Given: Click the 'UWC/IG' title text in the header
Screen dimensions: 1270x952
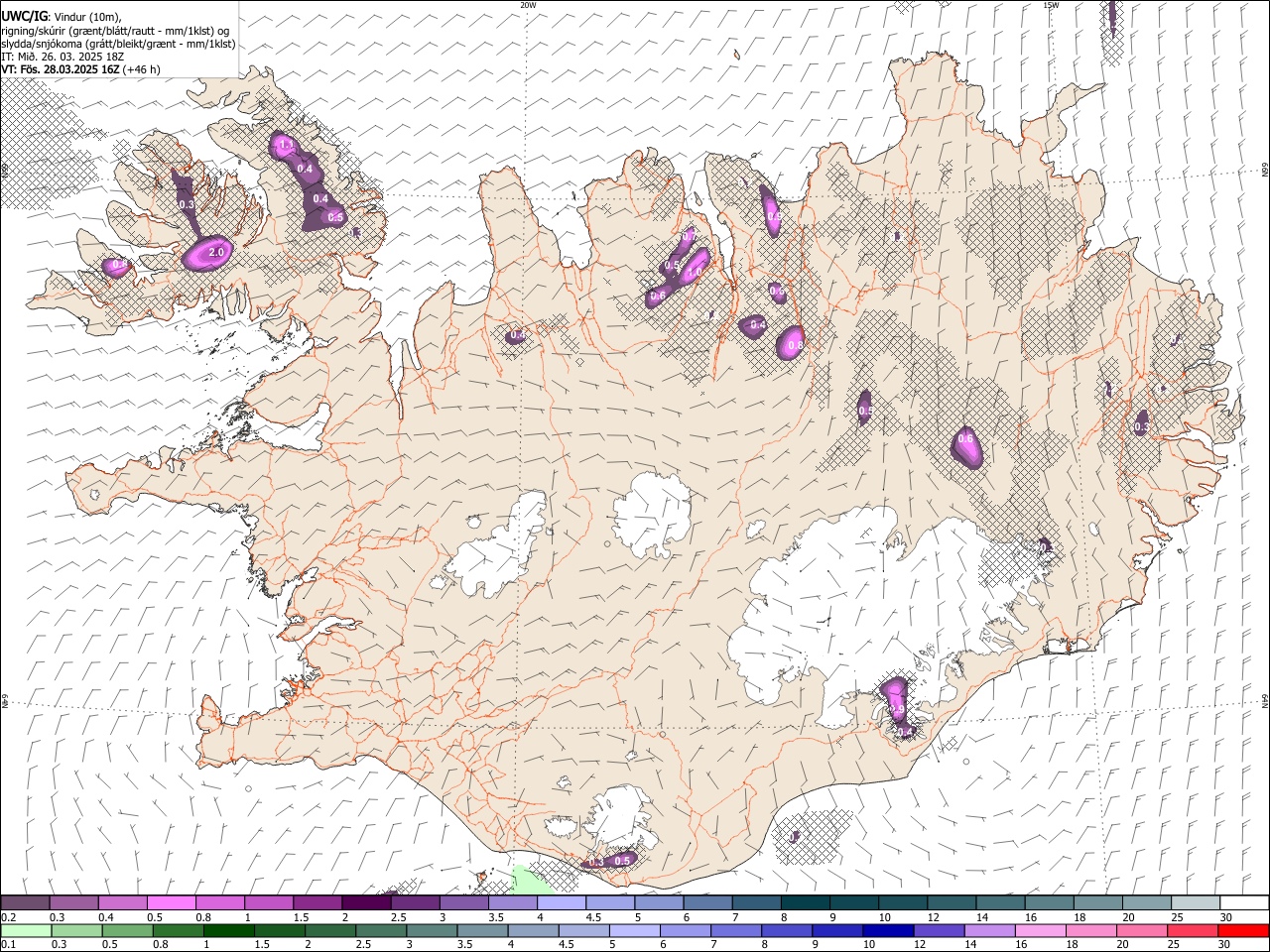Looking at the screenshot, I should tap(24, 16).
